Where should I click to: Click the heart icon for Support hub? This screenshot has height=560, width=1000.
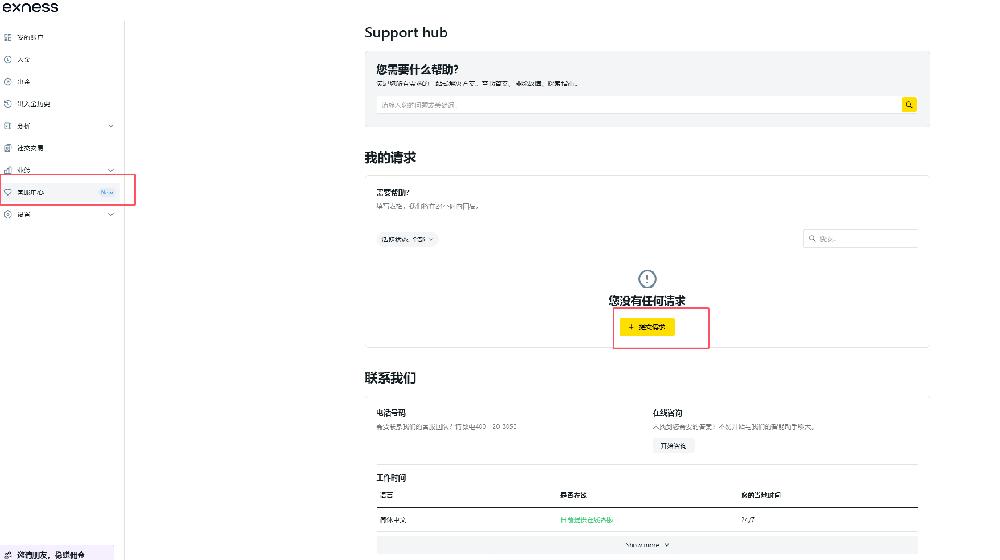(8, 192)
